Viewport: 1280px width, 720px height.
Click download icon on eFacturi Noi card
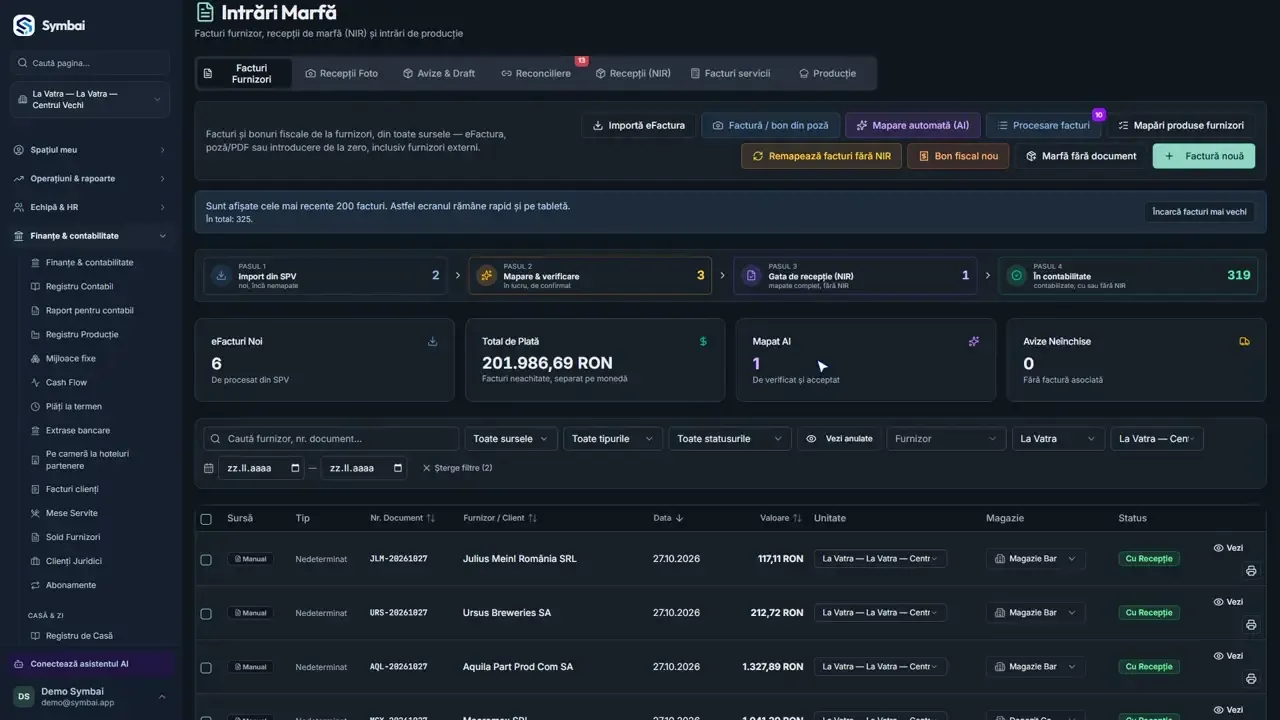(x=433, y=341)
